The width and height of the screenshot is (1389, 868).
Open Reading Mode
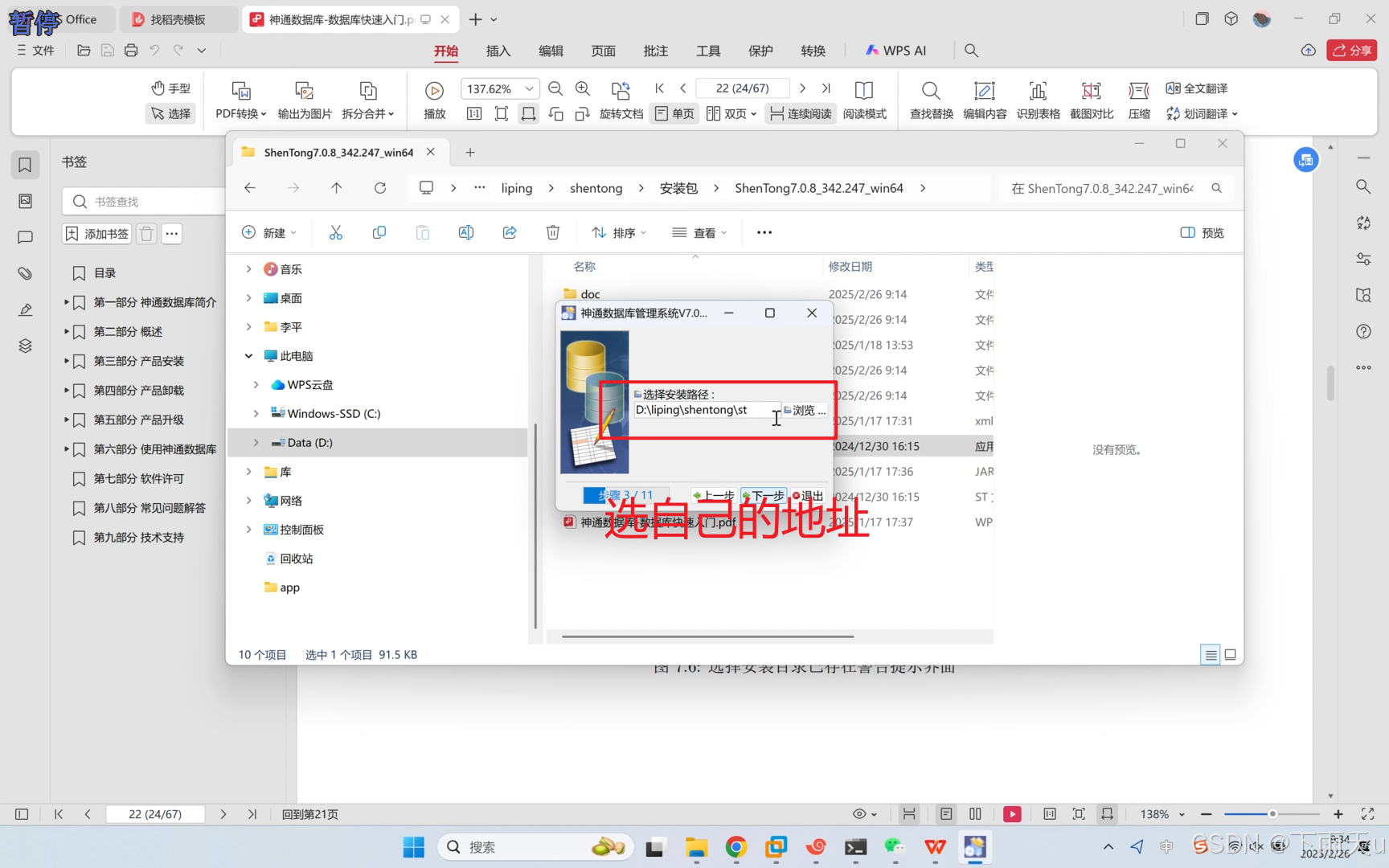tap(864, 100)
